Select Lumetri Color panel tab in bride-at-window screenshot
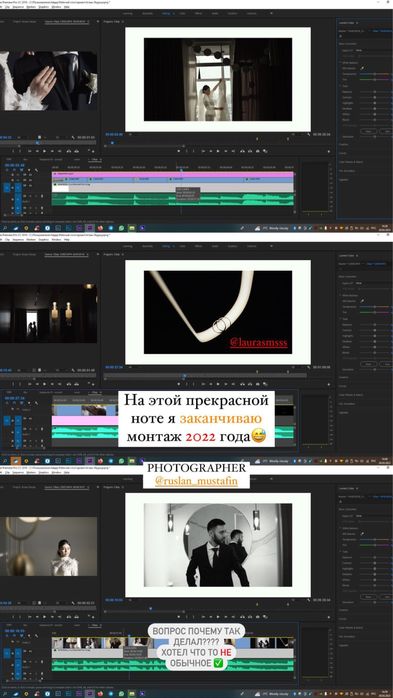The image size is (393, 698). click(348, 23)
